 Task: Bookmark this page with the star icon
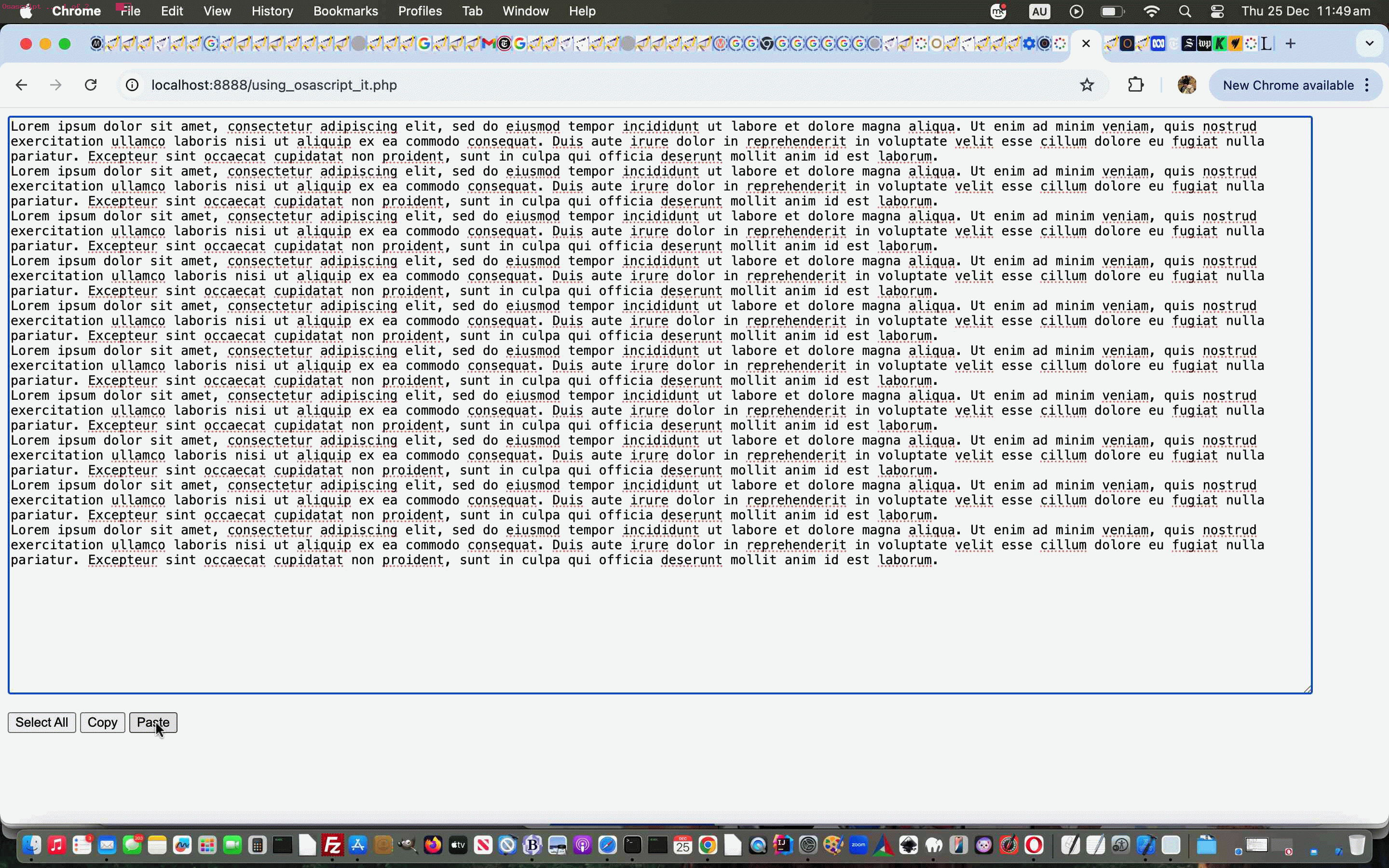point(1087,85)
